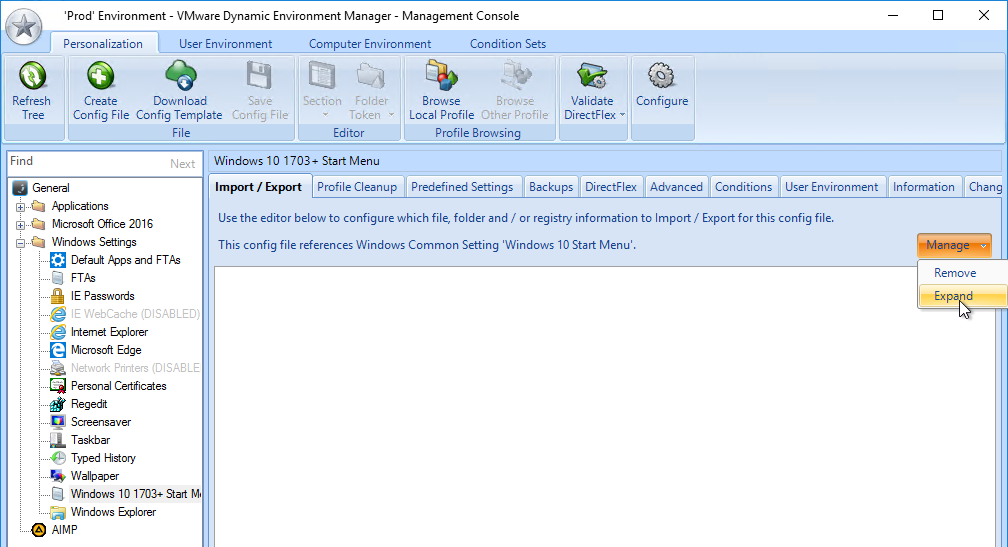Open the Conditions tab

tap(743, 186)
